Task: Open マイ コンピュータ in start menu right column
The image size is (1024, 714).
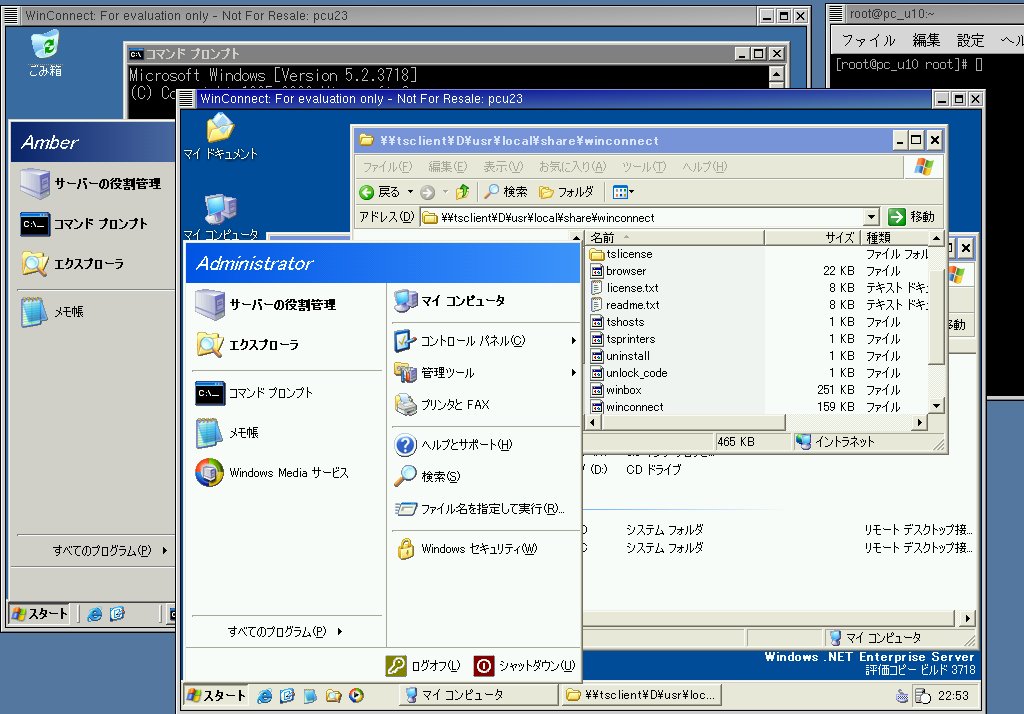Action: click(x=450, y=300)
